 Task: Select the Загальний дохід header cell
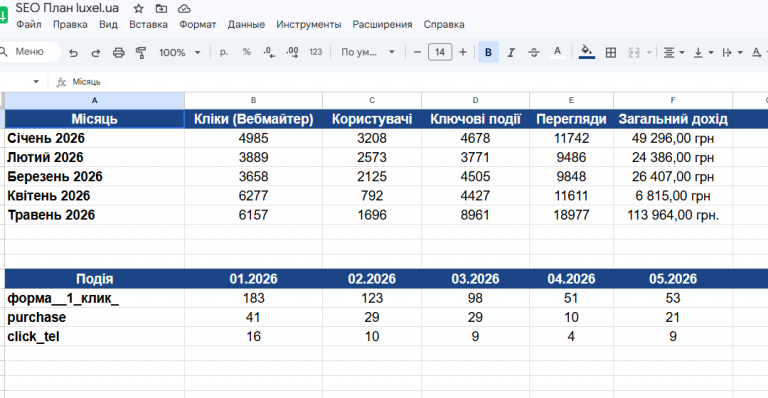(x=673, y=119)
